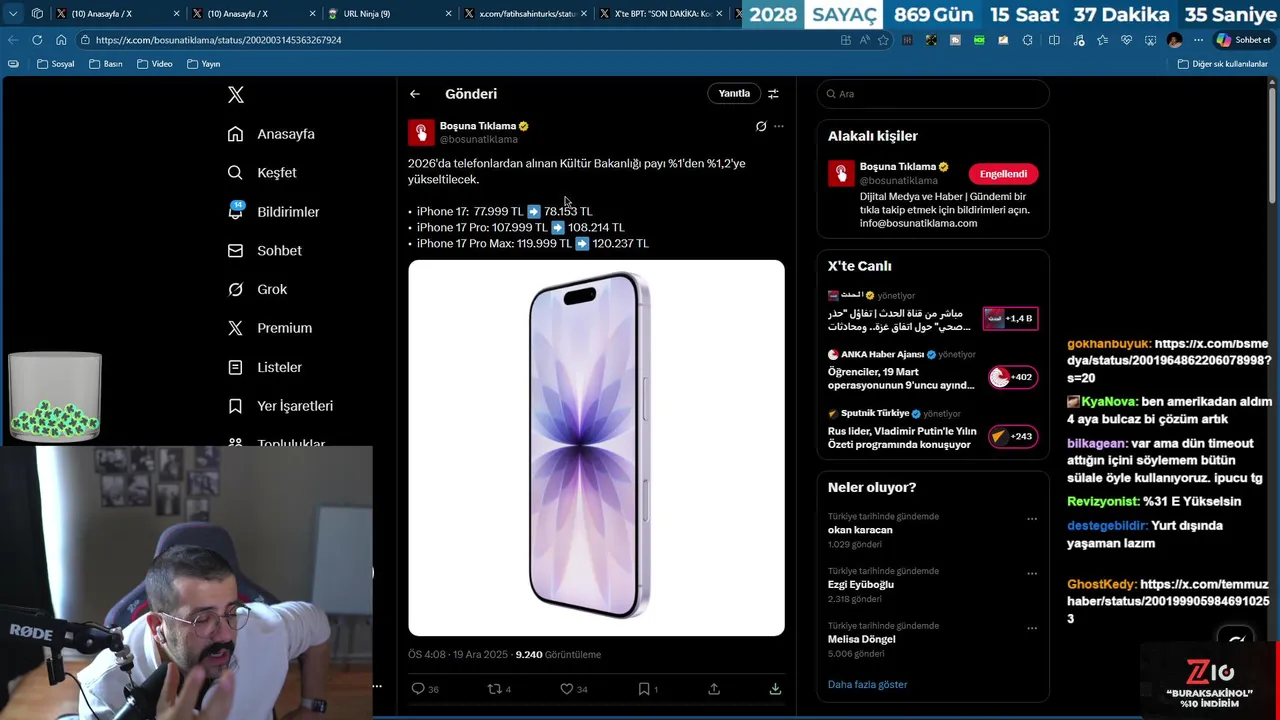Click the back arrow beside Gönderi
This screenshot has height=720, width=1280.
point(415,94)
